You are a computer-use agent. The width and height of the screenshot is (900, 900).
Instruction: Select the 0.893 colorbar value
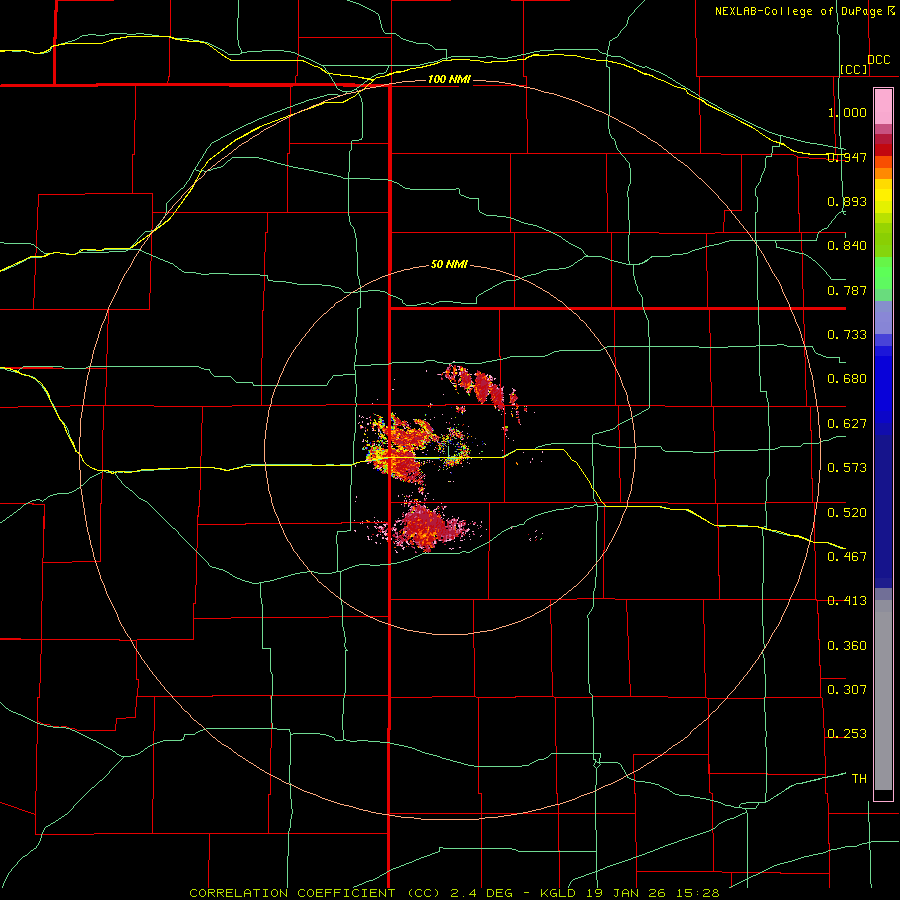(x=847, y=201)
